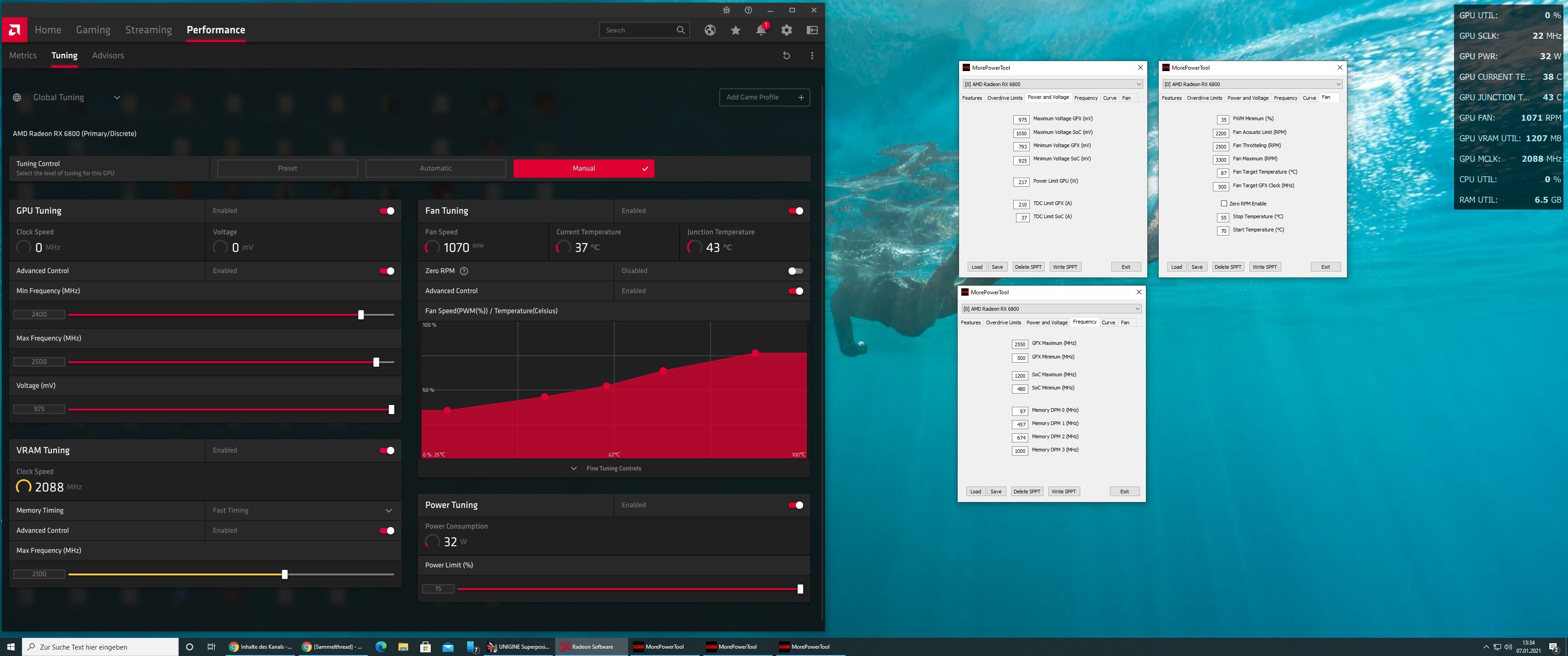Click the VRAM Max Frequency slider handle
The height and width of the screenshot is (656, 1568).
pos(284,574)
